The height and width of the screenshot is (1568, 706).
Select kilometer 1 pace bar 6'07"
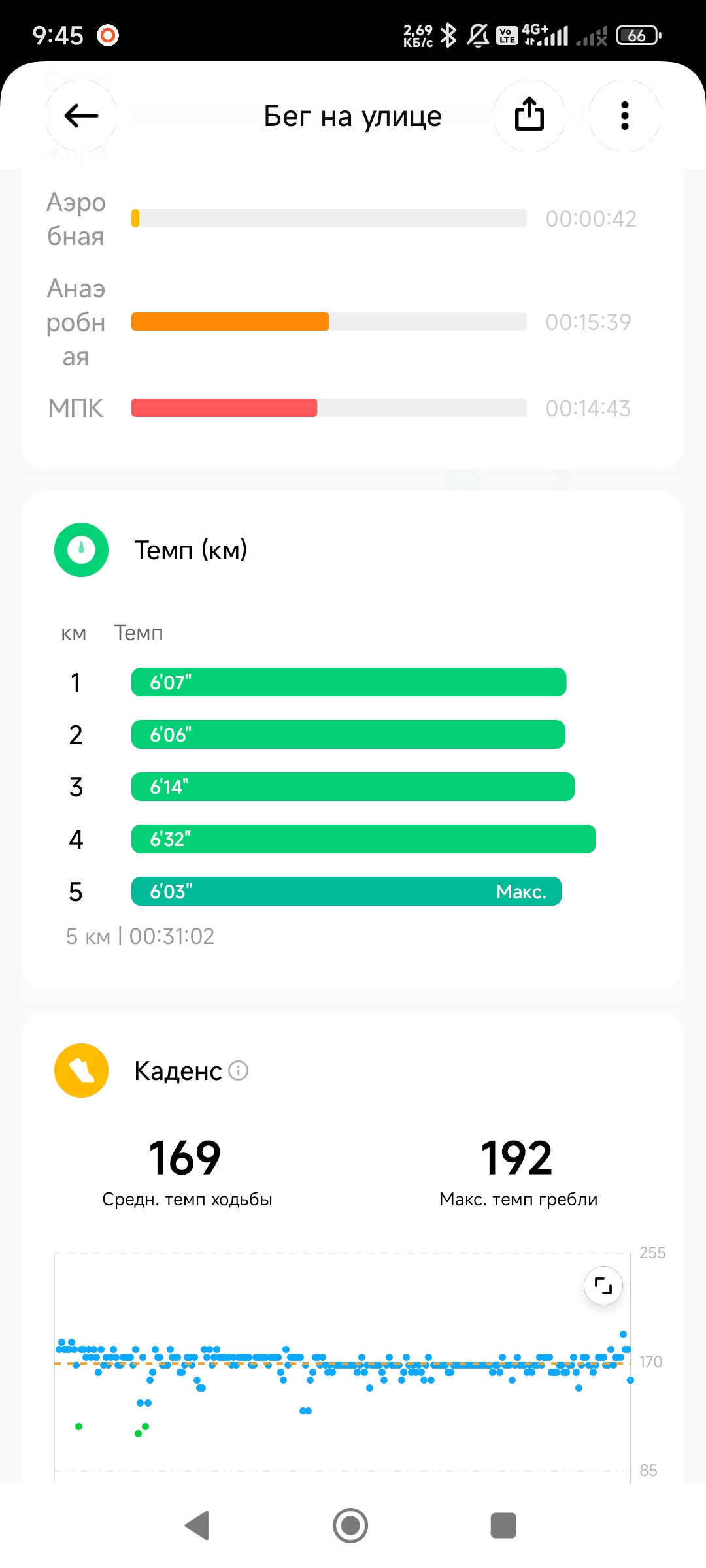348,682
